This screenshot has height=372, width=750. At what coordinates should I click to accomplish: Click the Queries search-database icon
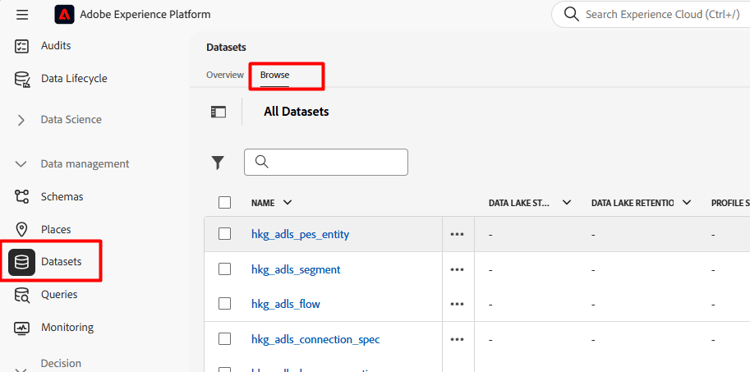coord(22,295)
